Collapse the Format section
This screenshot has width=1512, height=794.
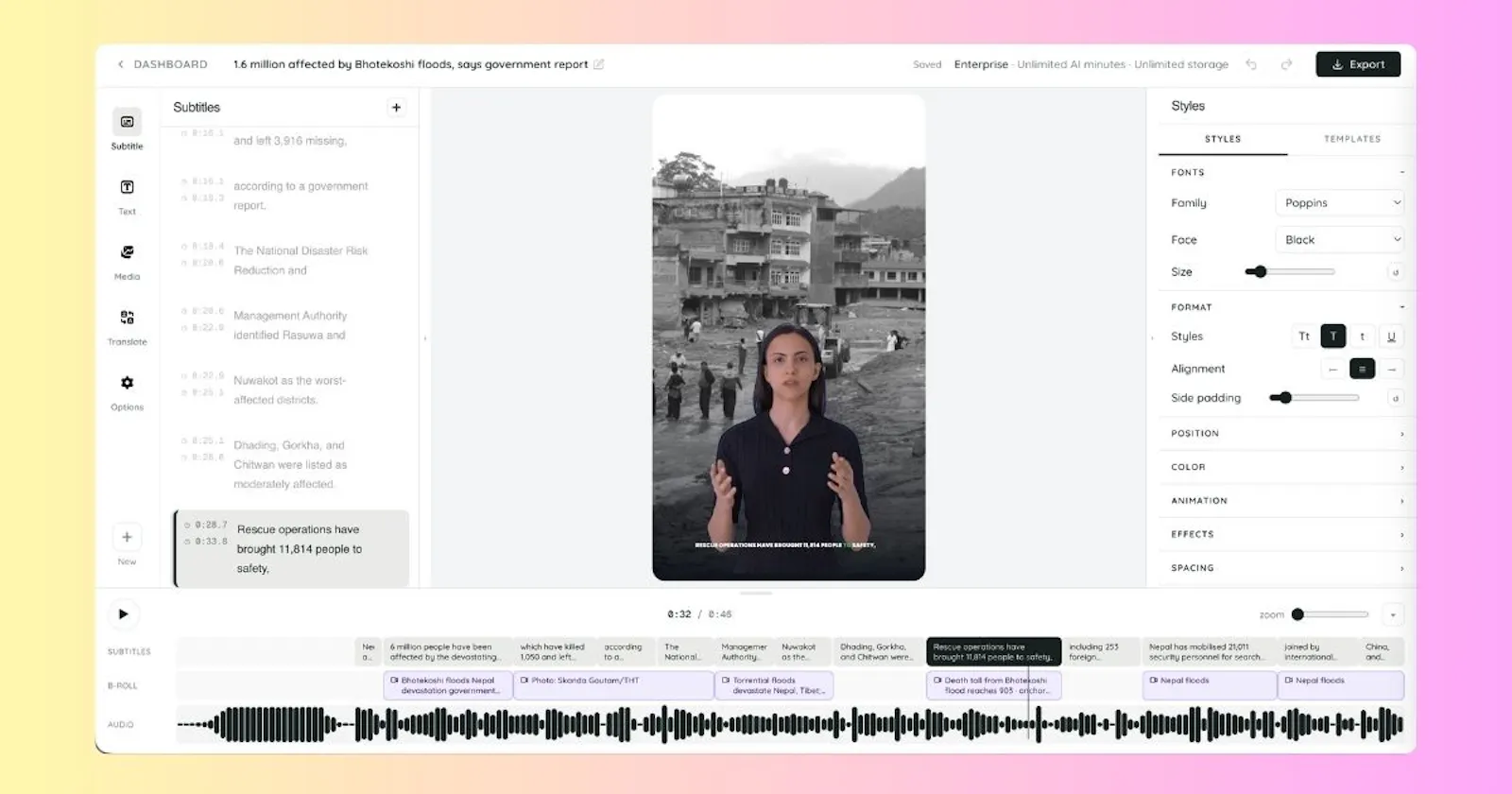click(1401, 307)
